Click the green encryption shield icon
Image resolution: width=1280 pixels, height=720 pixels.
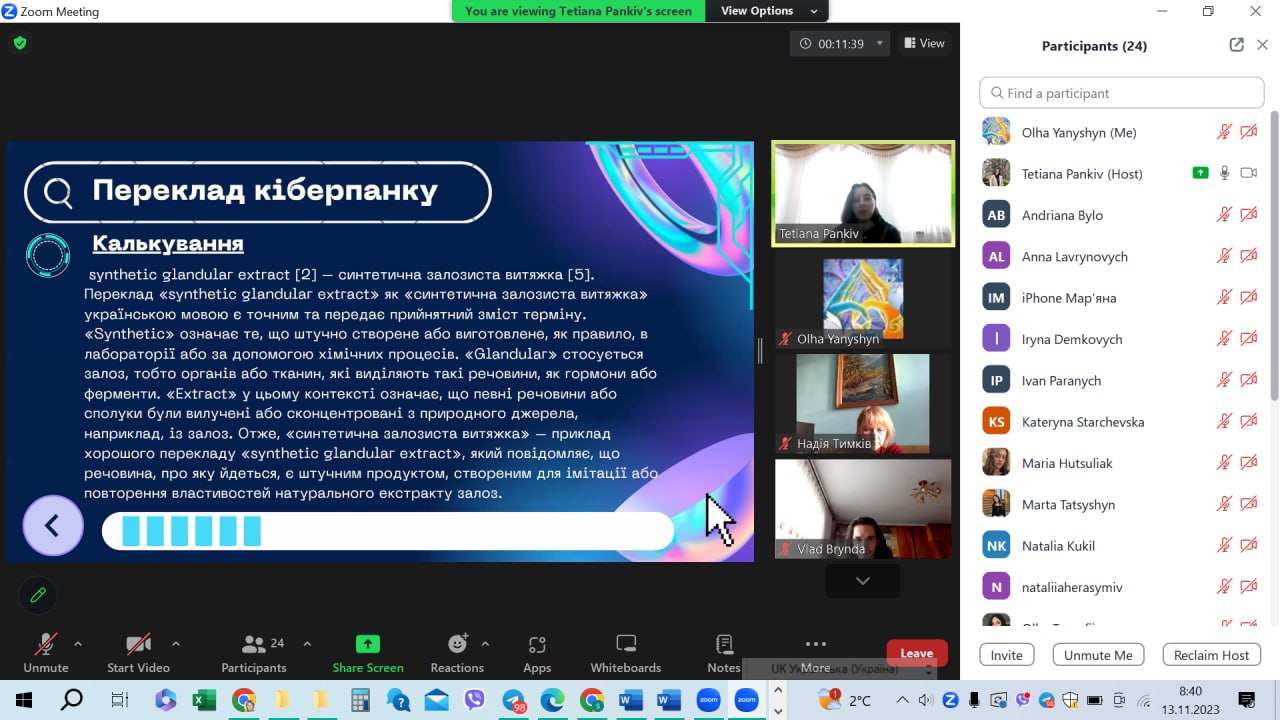(x=19, y=43)
